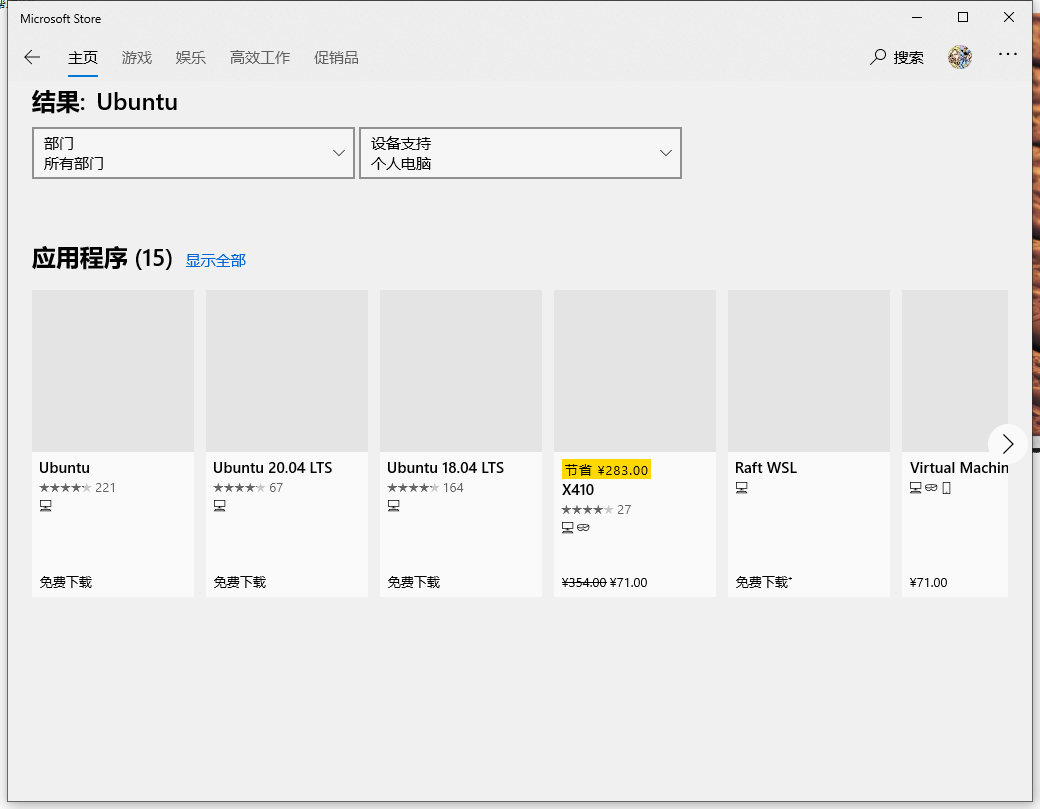Screen dimensions: 1040x809
Task: Click the mixed reality headset icon under X410
Action: tap(584, 528)
